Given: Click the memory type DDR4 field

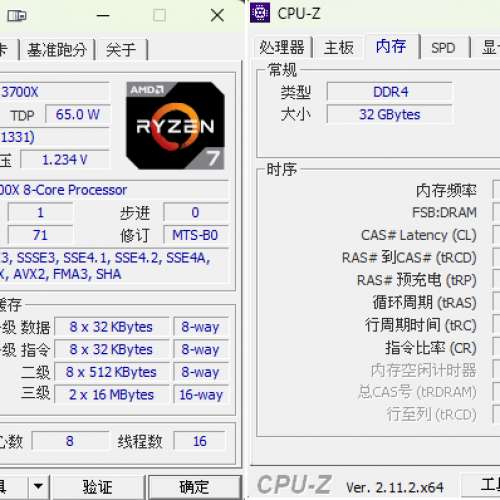Looking at the screenshot, I should 390,92.
